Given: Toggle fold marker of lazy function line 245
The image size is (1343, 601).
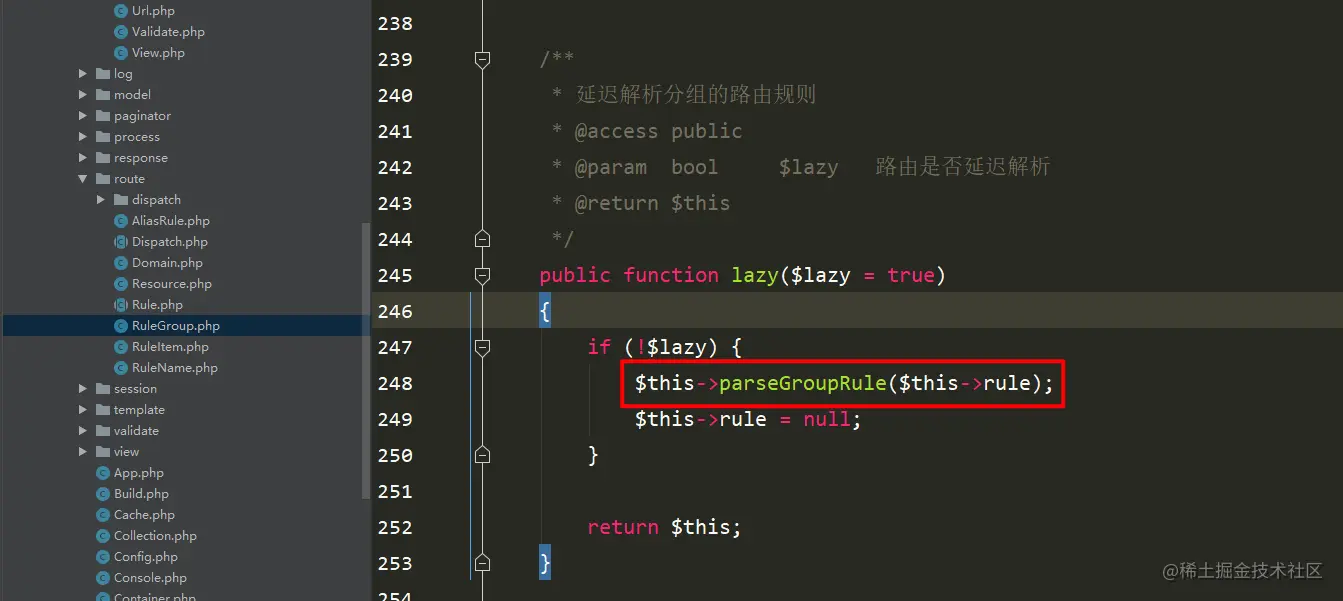Looking at the screenshot, I should click(482, 275).
